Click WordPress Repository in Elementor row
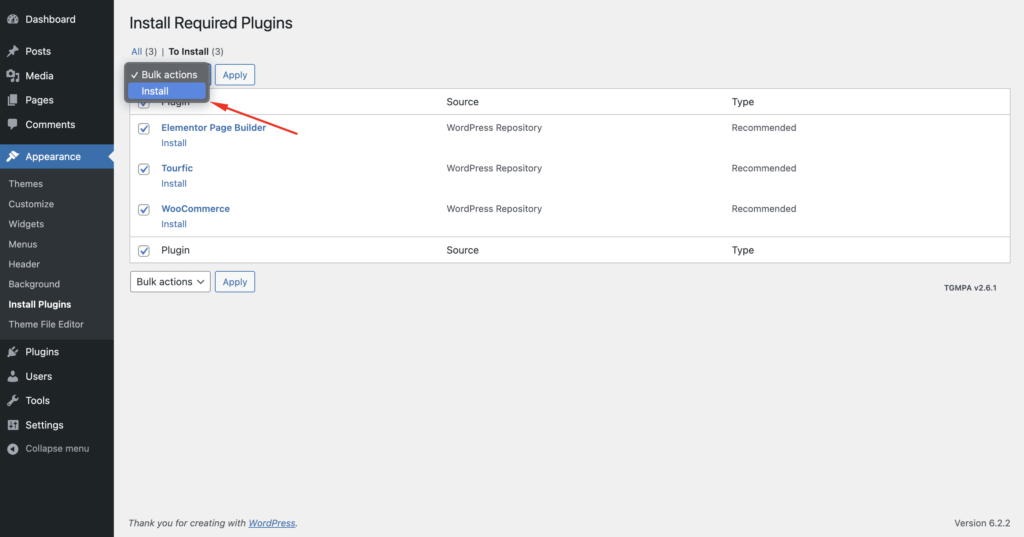Screen dimensions: 1024x537 click(494, 127)
